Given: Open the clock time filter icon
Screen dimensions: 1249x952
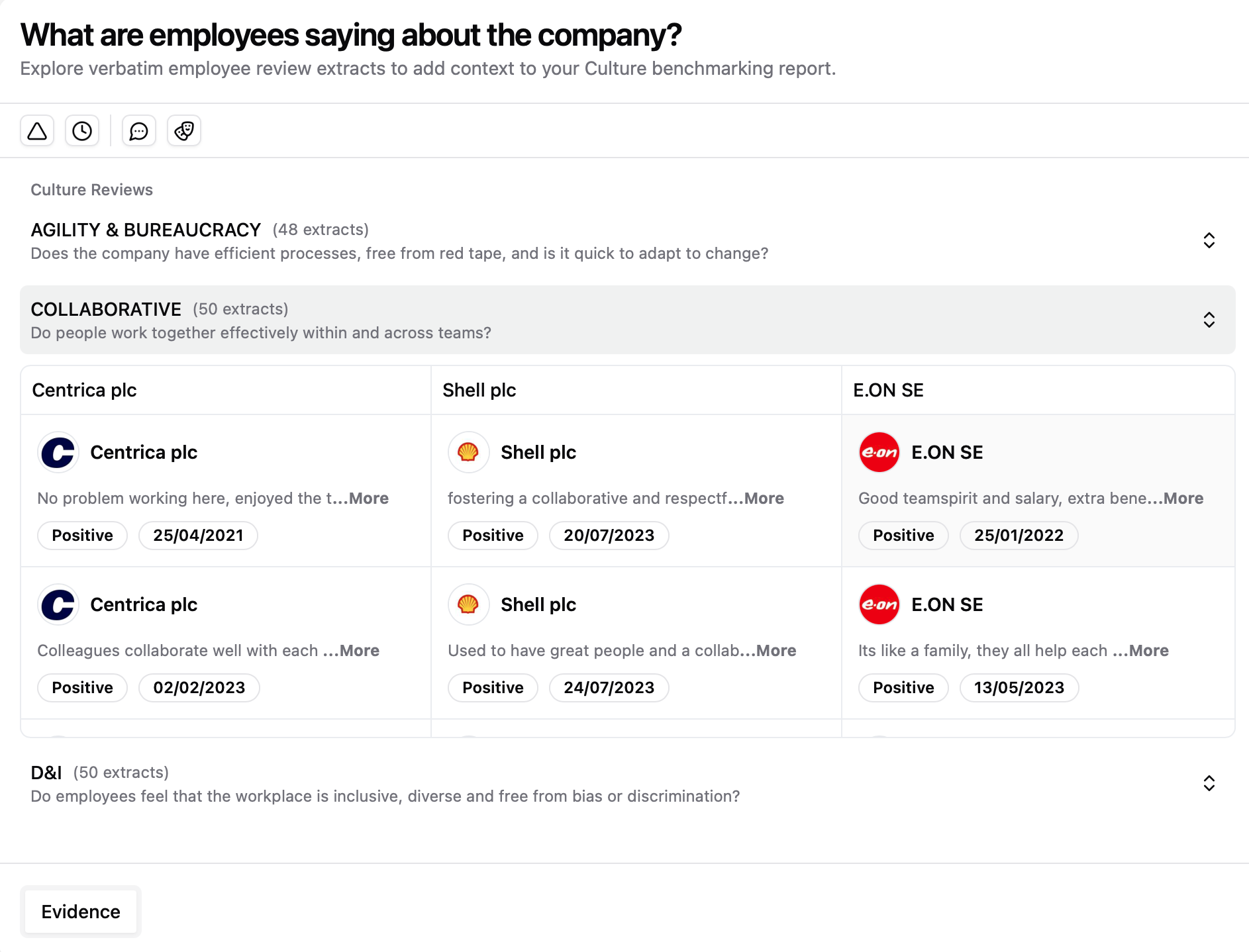Looking at the screenshot, I should click(x=82, y=130).
